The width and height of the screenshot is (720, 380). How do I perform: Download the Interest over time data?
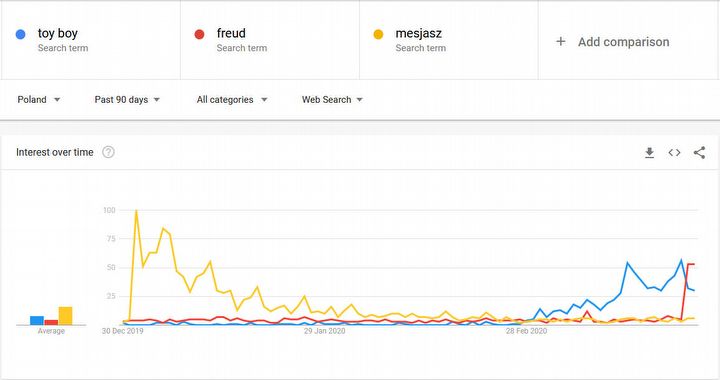coord(649,152)
